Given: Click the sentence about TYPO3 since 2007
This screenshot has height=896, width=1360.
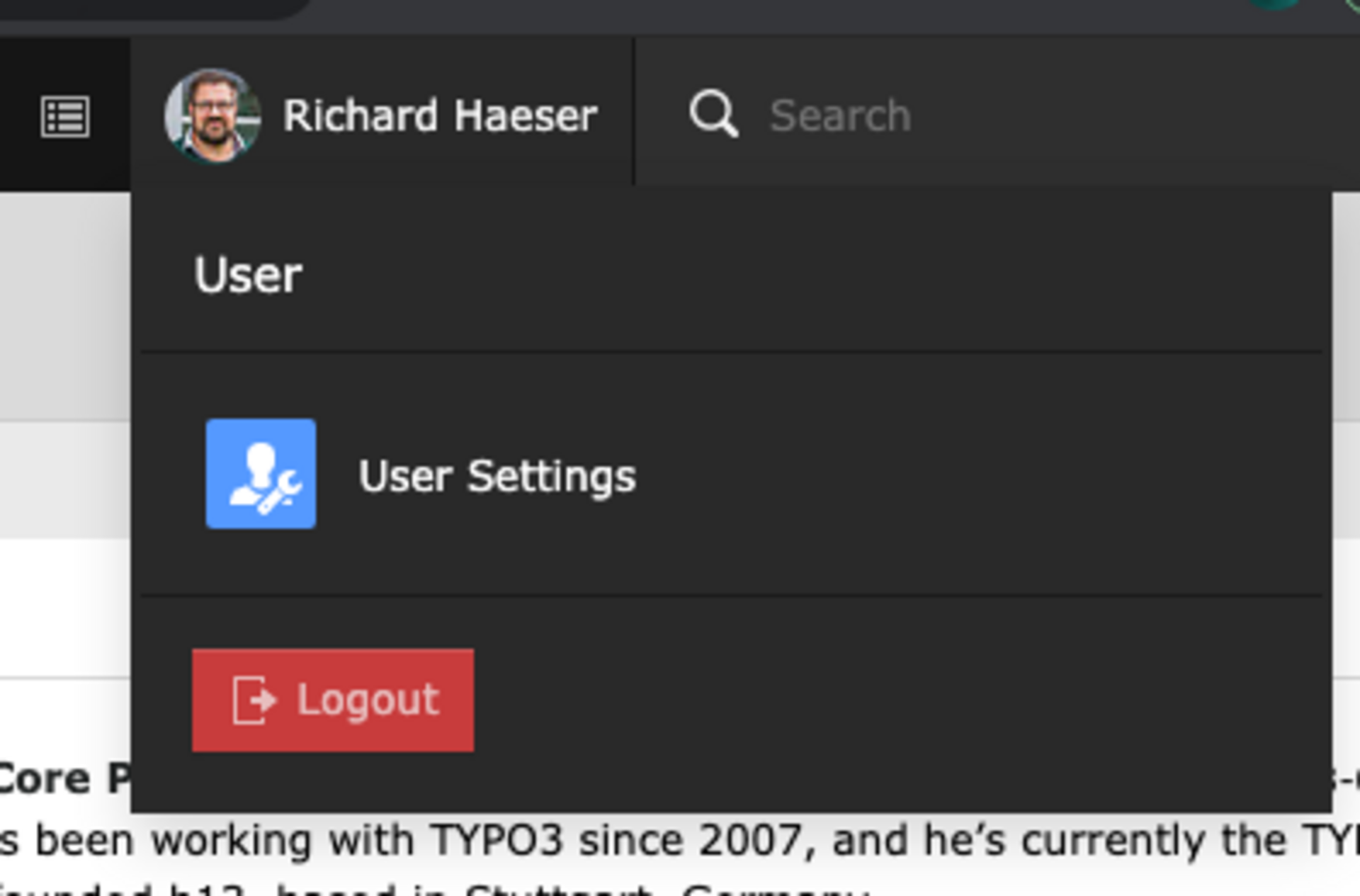Looking at the screenshot, I should [680, 841].
